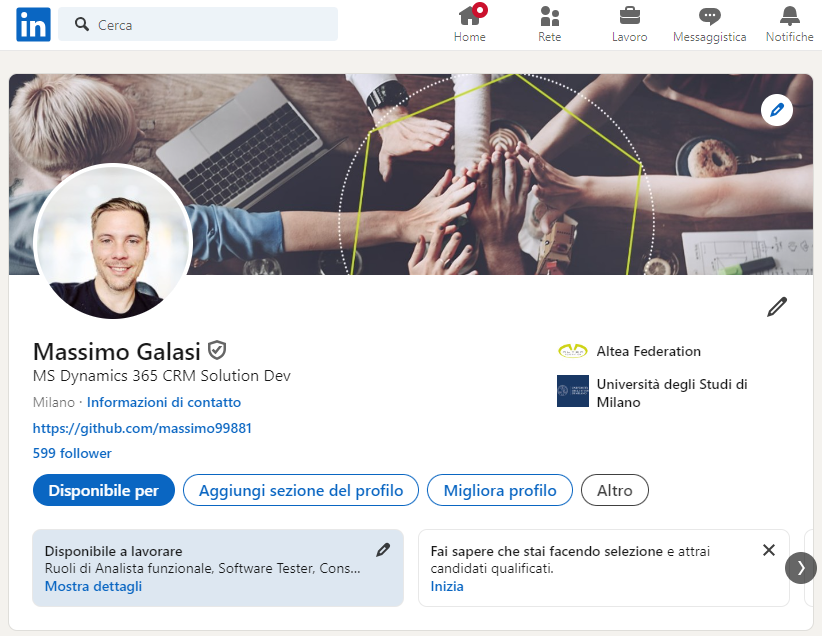Click the profile photo thumbnail
This screenshot has height=636, width=822.
[x=113, y=242]
